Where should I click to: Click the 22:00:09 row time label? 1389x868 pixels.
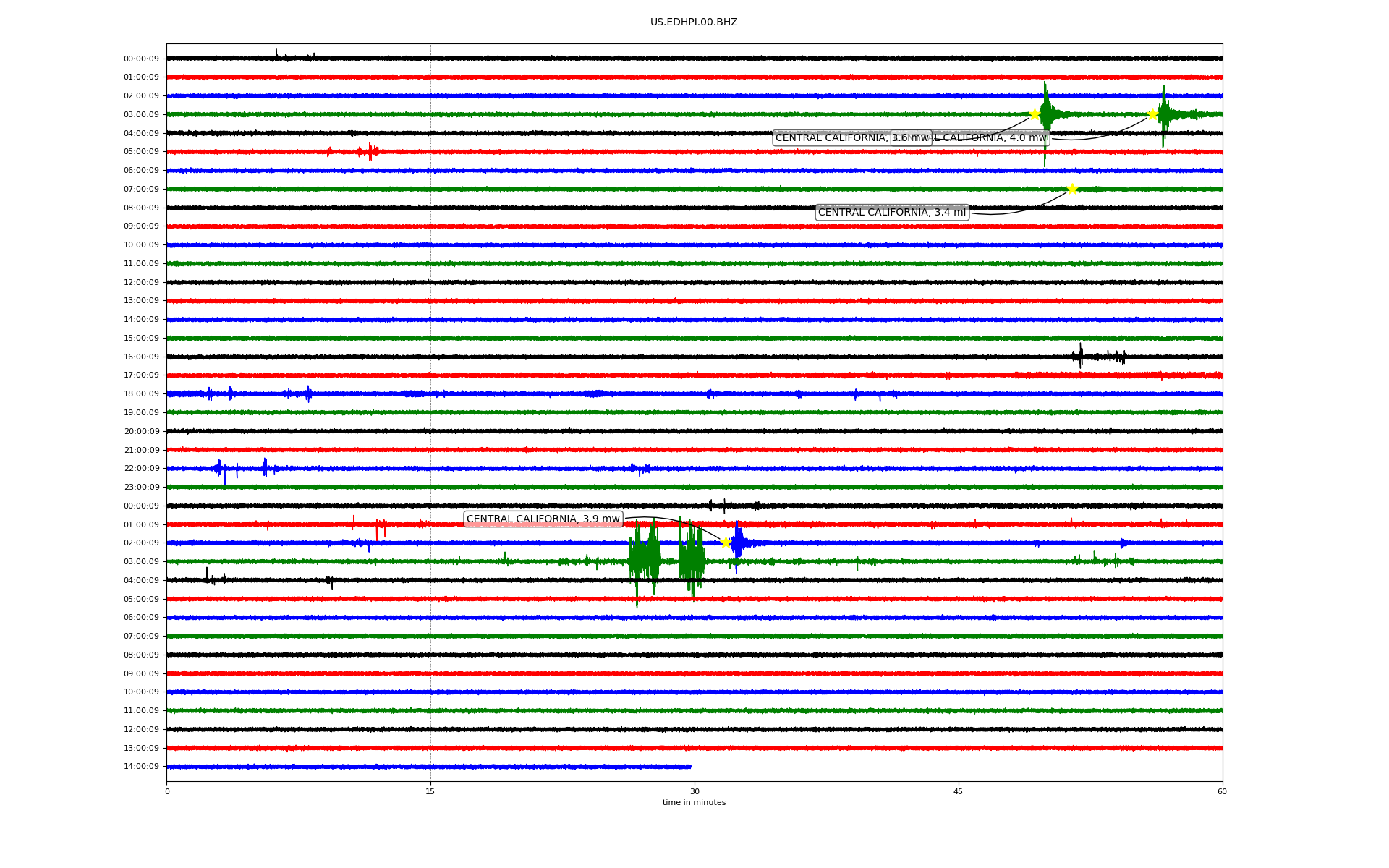pyautogui.click(x=141, y=468)
